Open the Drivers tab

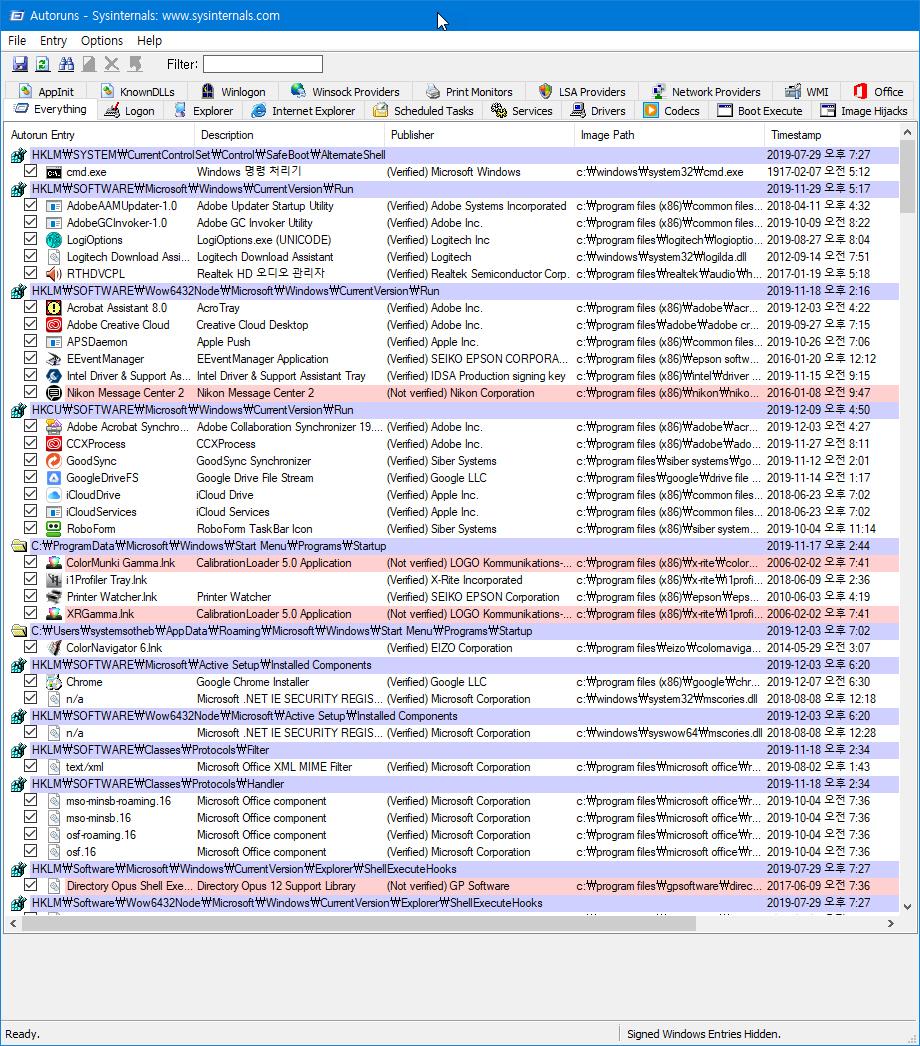598,111
